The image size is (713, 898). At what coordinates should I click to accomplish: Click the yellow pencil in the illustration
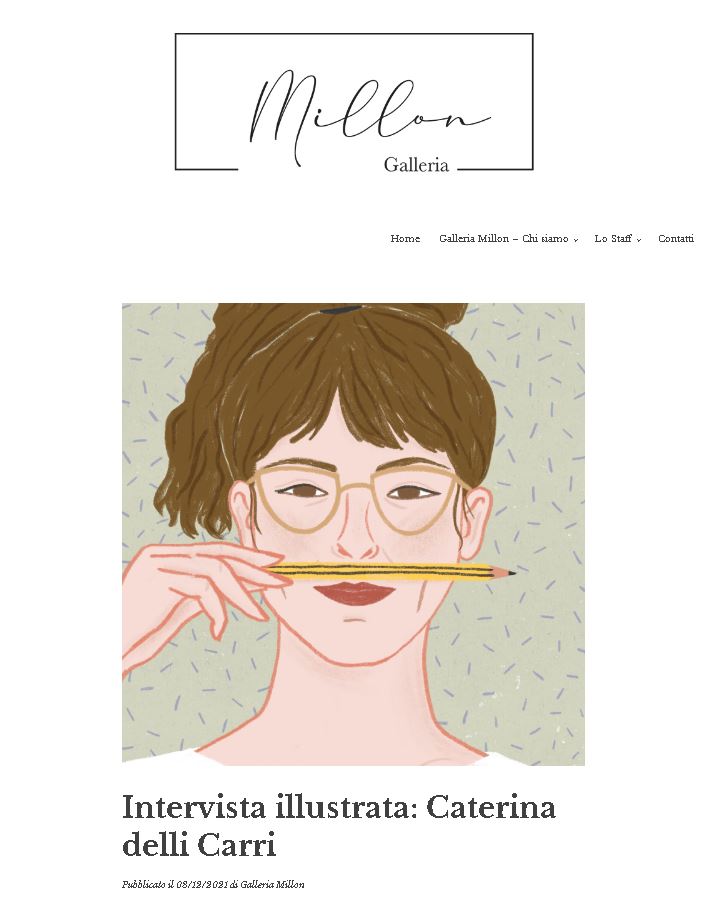pos(391,572)
